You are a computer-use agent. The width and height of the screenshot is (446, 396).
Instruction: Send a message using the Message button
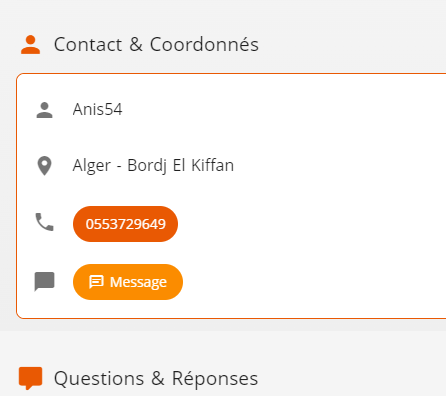click(128, 282)
